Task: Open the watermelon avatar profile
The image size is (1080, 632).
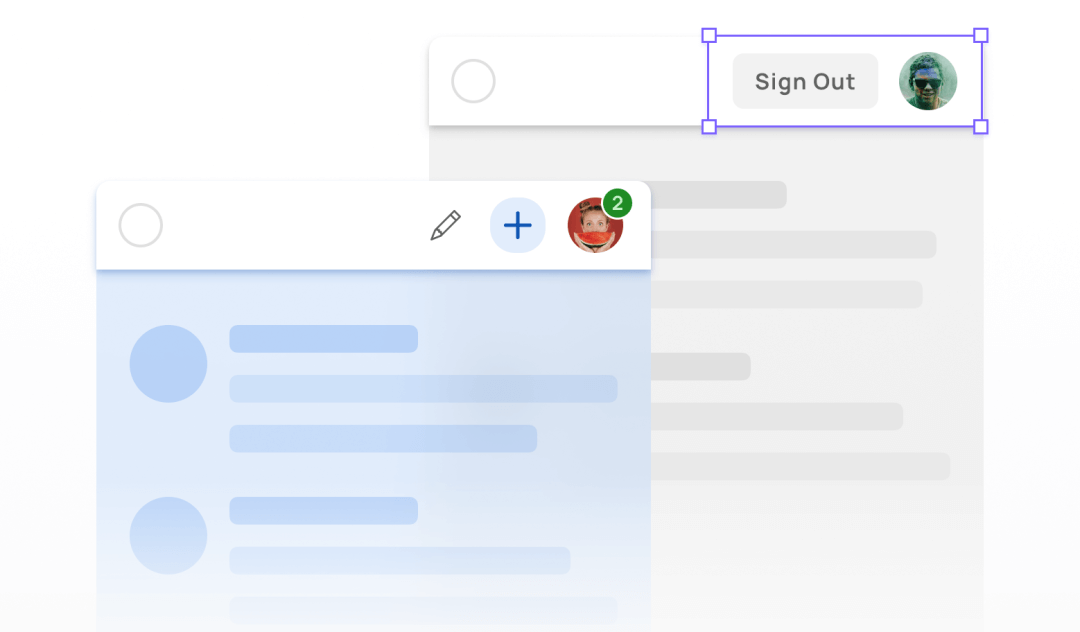Action: (x=595, y=226)
